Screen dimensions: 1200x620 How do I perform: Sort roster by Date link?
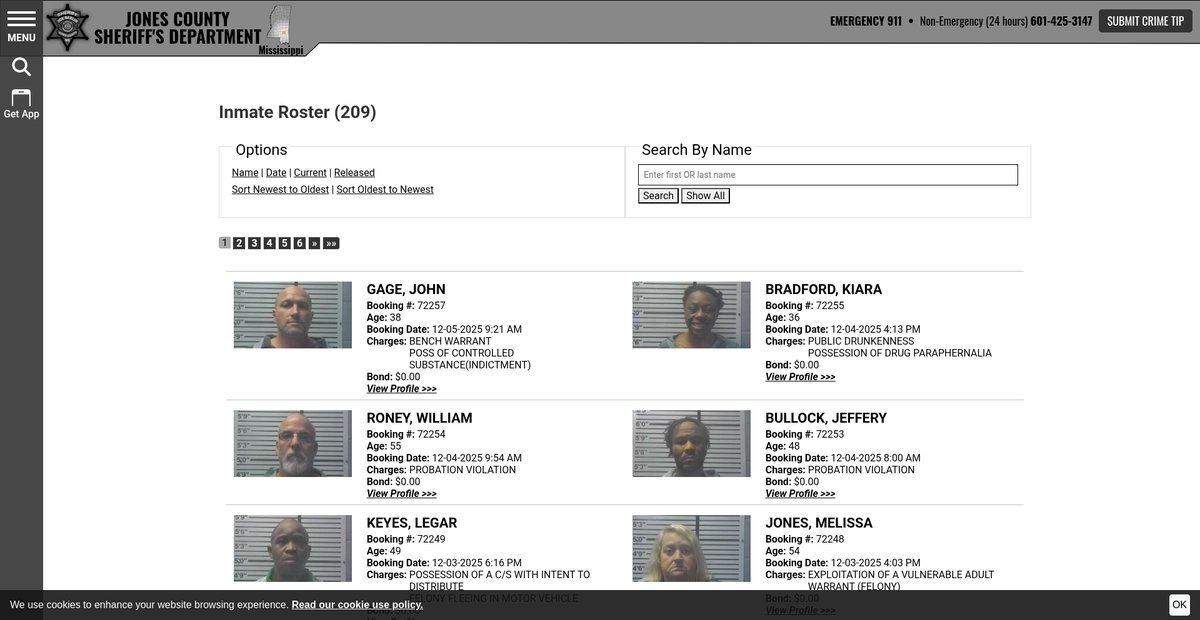[276, 173]
